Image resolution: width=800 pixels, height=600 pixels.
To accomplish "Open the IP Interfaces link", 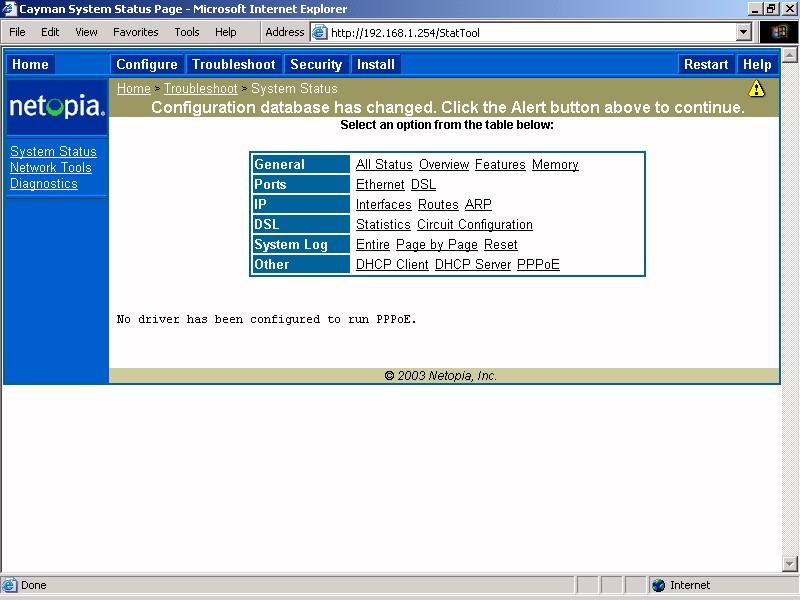I will click(384, 205).
